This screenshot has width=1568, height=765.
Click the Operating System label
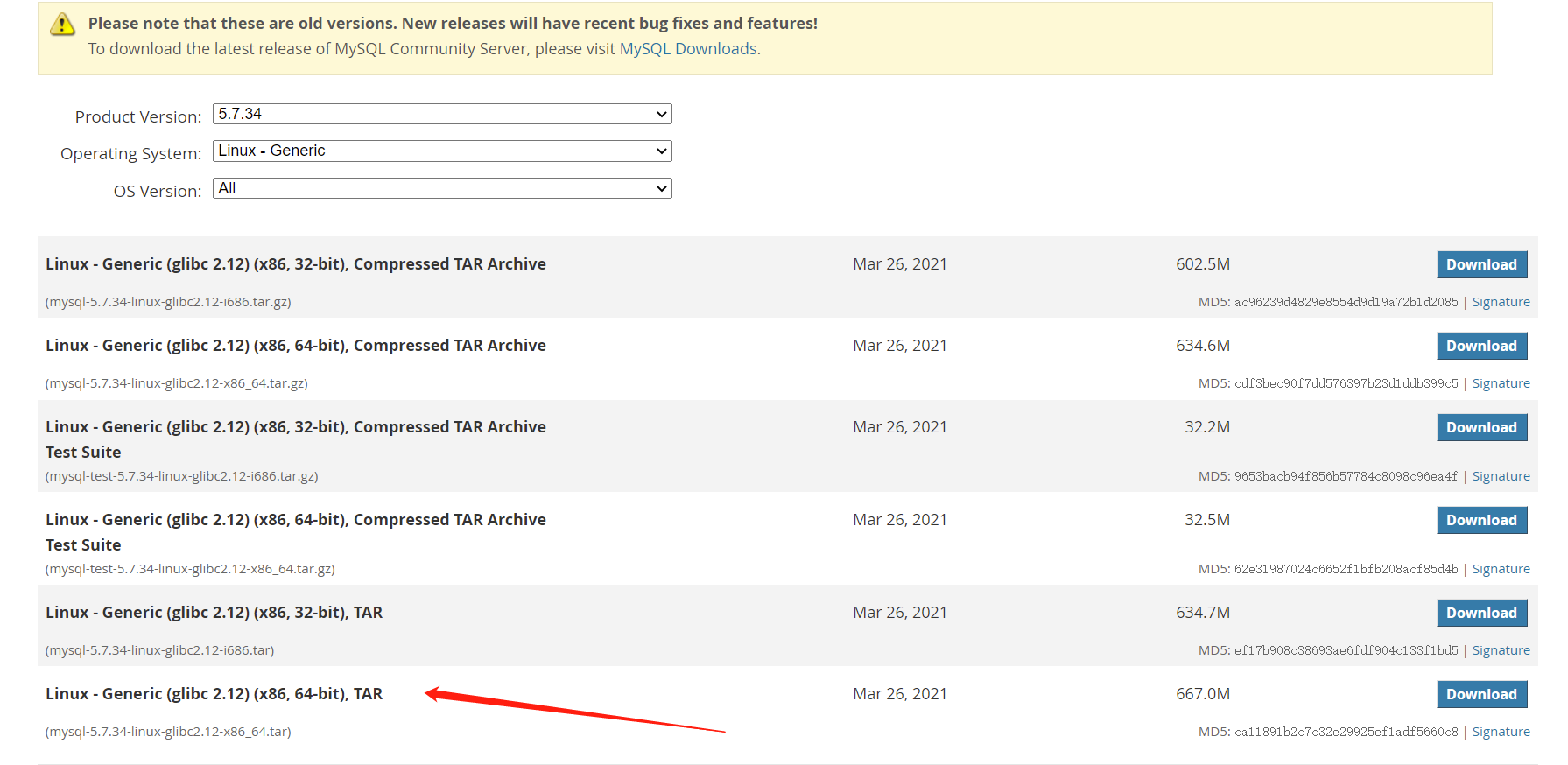pyautogui.click(x=131, y=154)
